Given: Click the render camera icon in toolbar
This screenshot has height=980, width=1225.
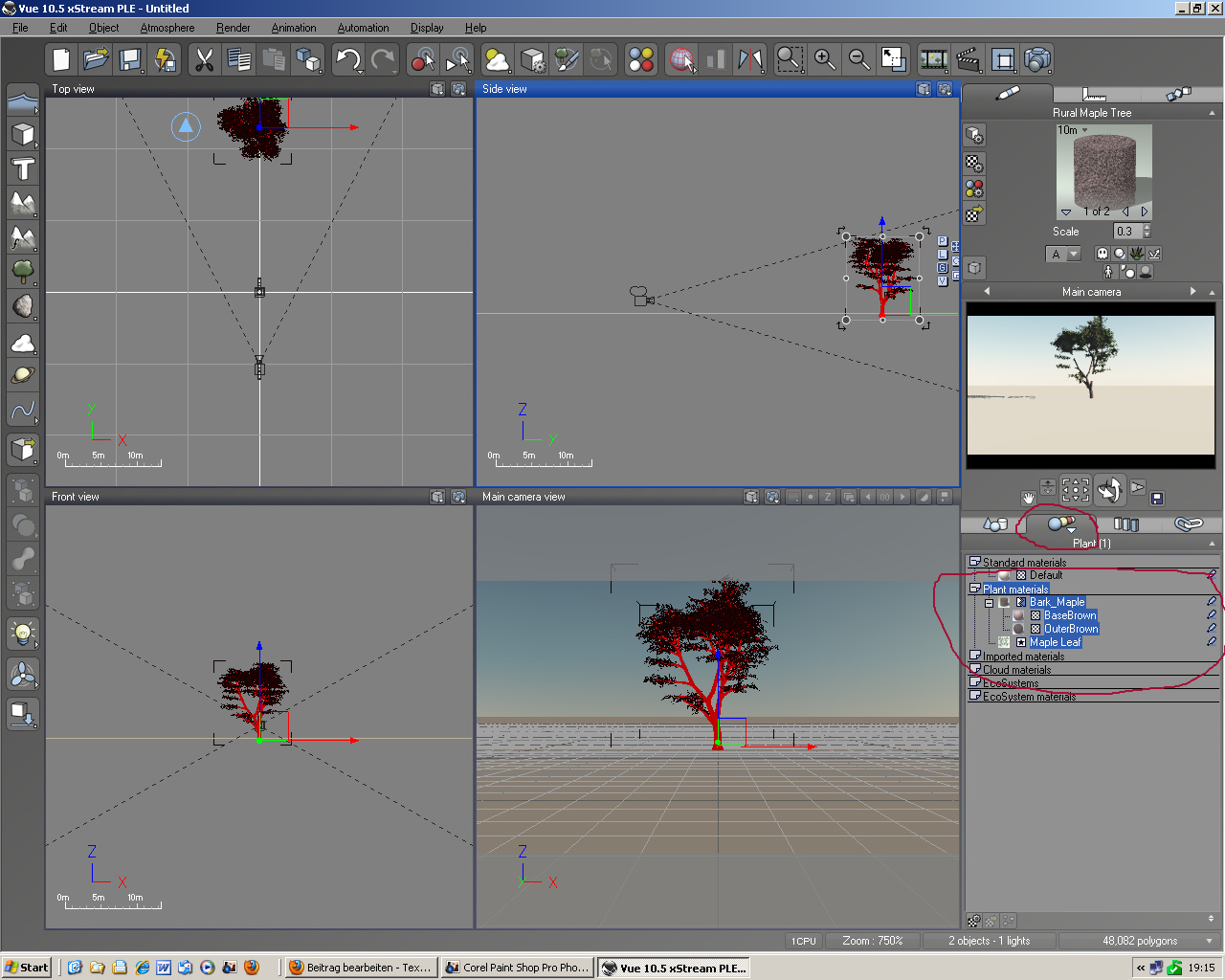Looking at the screenshot, I should 1037,60.
